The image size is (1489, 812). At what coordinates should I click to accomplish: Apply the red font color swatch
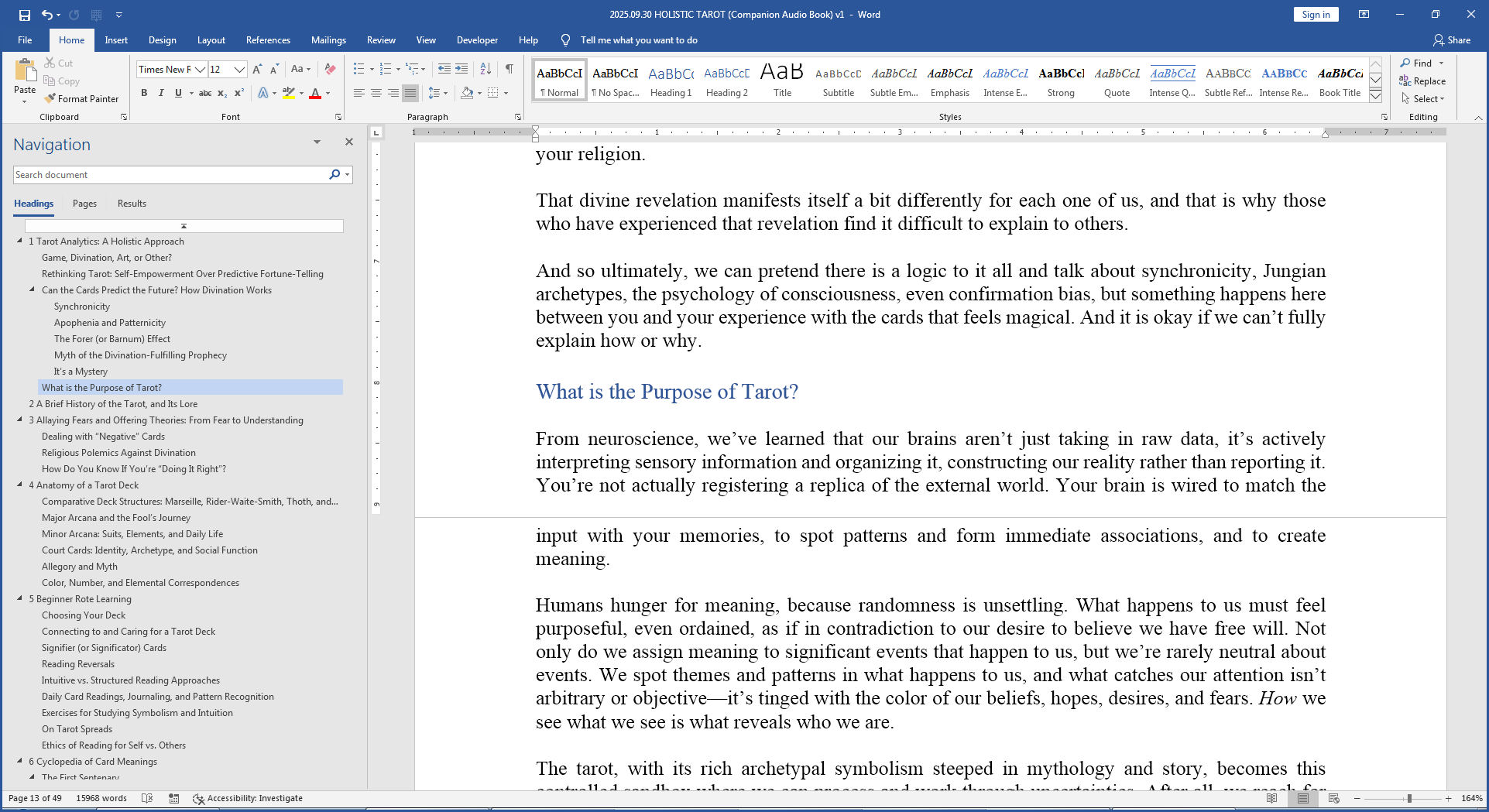tap(315, 93)
